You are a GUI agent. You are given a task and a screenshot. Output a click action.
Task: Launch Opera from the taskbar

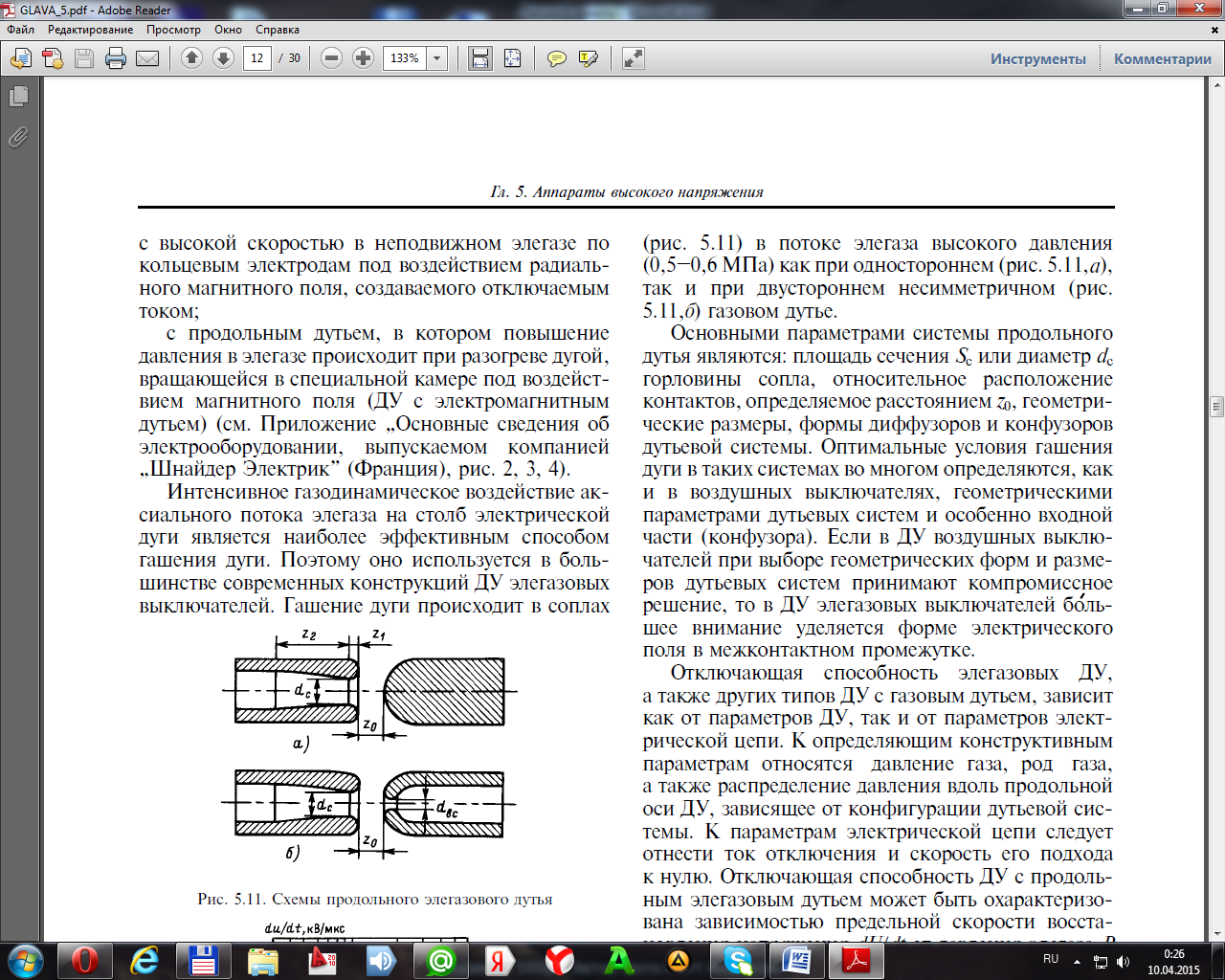click(x=84, y=961)
